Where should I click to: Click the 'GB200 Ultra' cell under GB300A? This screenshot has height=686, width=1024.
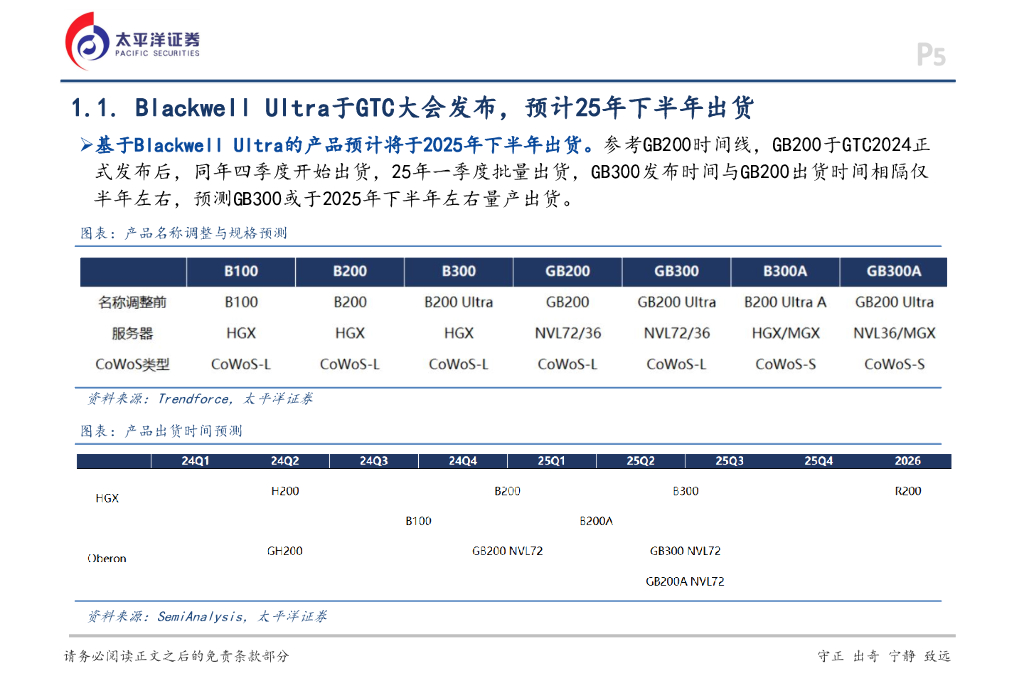point(894,302)
